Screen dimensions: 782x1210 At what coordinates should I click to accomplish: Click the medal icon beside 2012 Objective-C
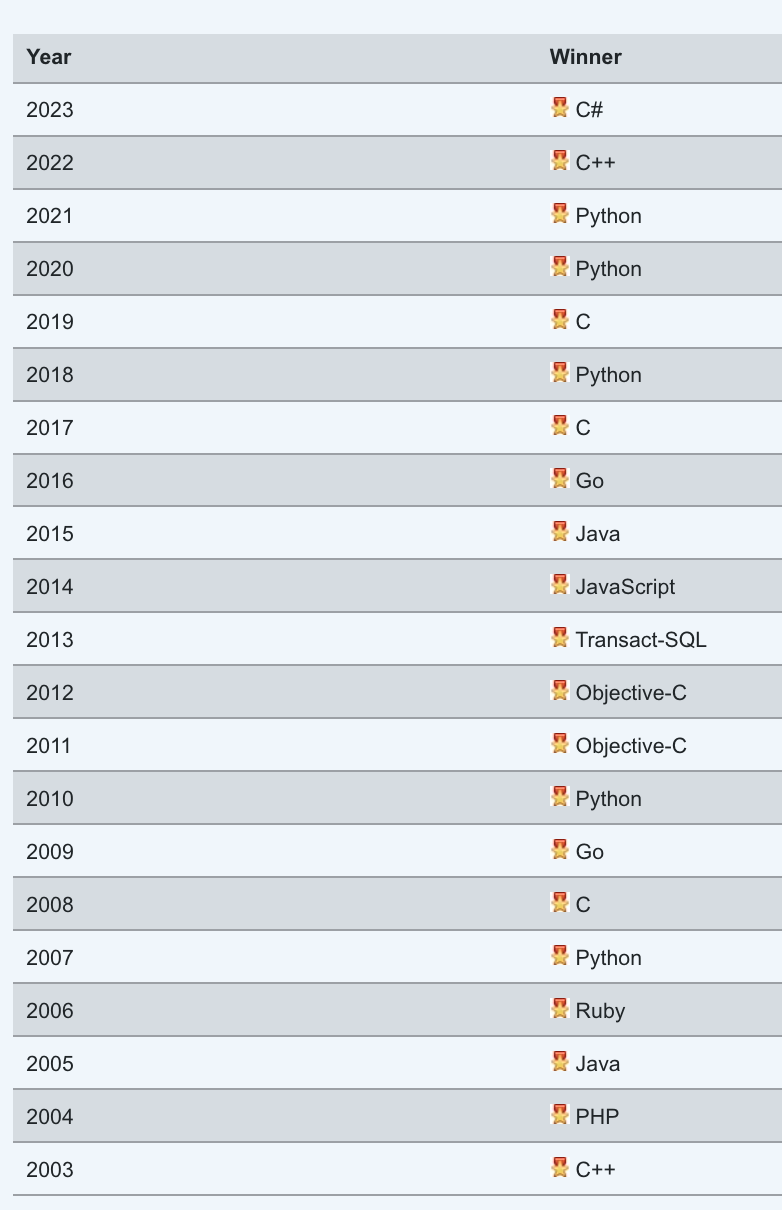[x=560, y=691]
